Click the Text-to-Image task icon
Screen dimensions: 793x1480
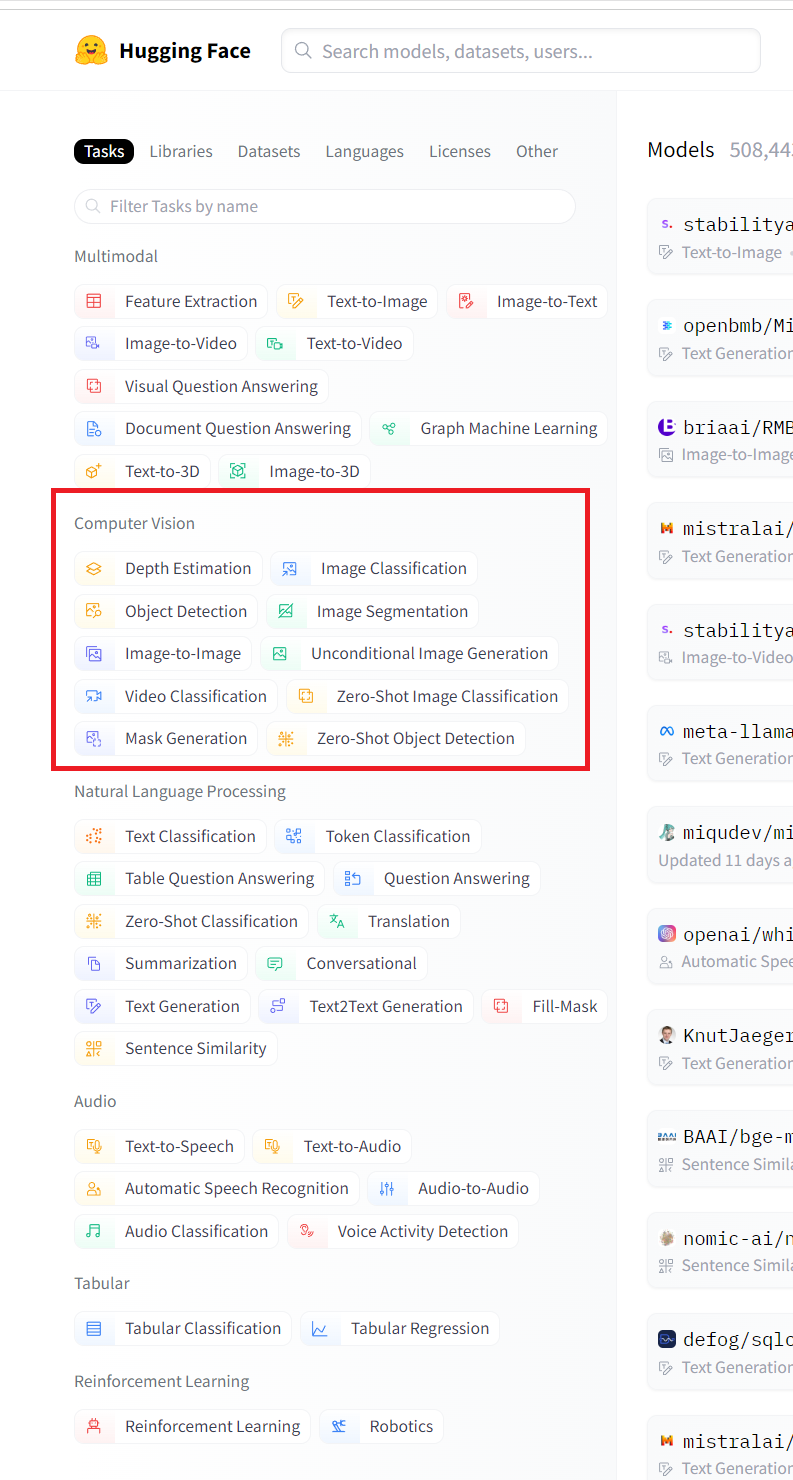(295, 301)
